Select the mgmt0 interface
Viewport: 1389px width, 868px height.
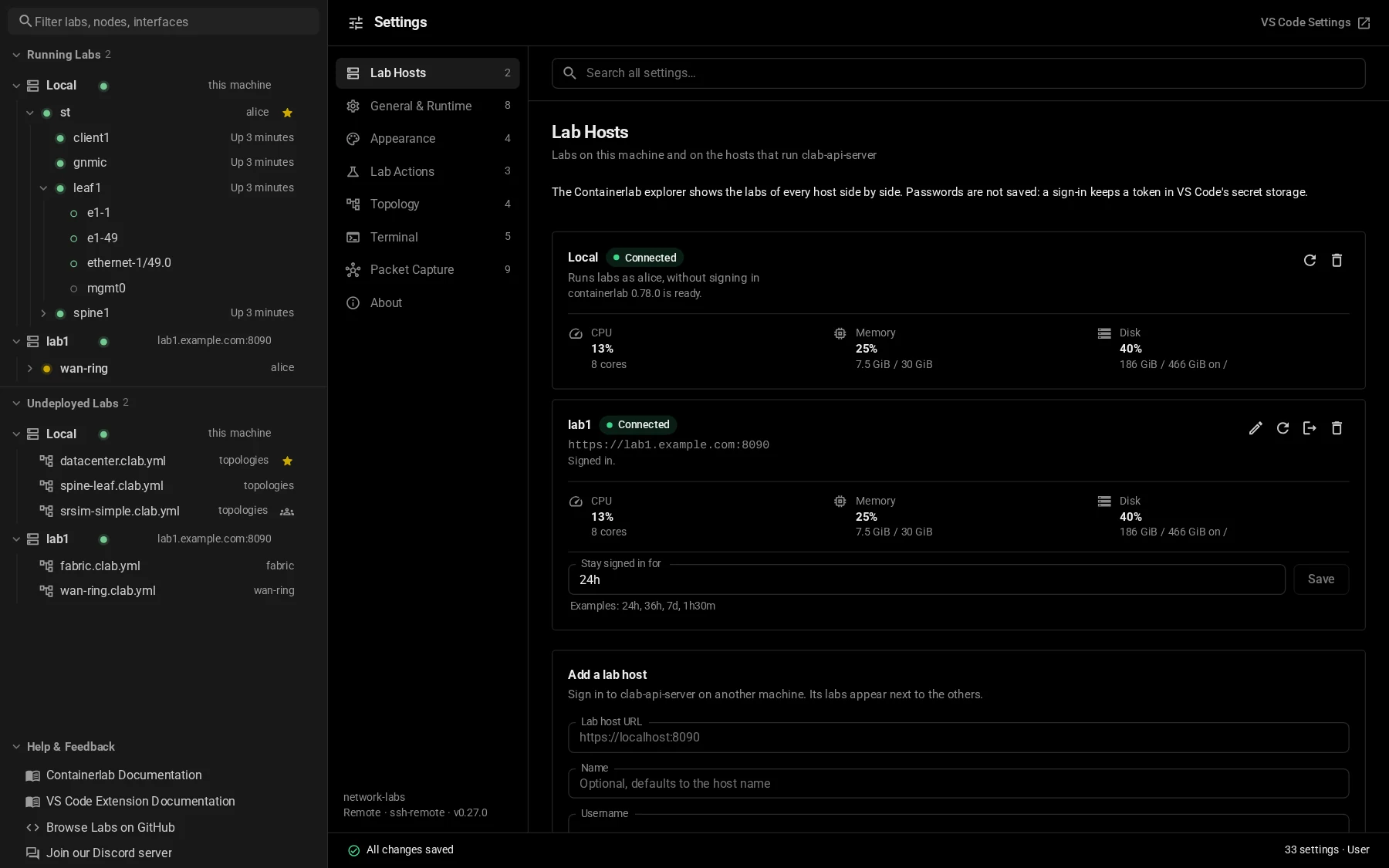click(164, 289)
